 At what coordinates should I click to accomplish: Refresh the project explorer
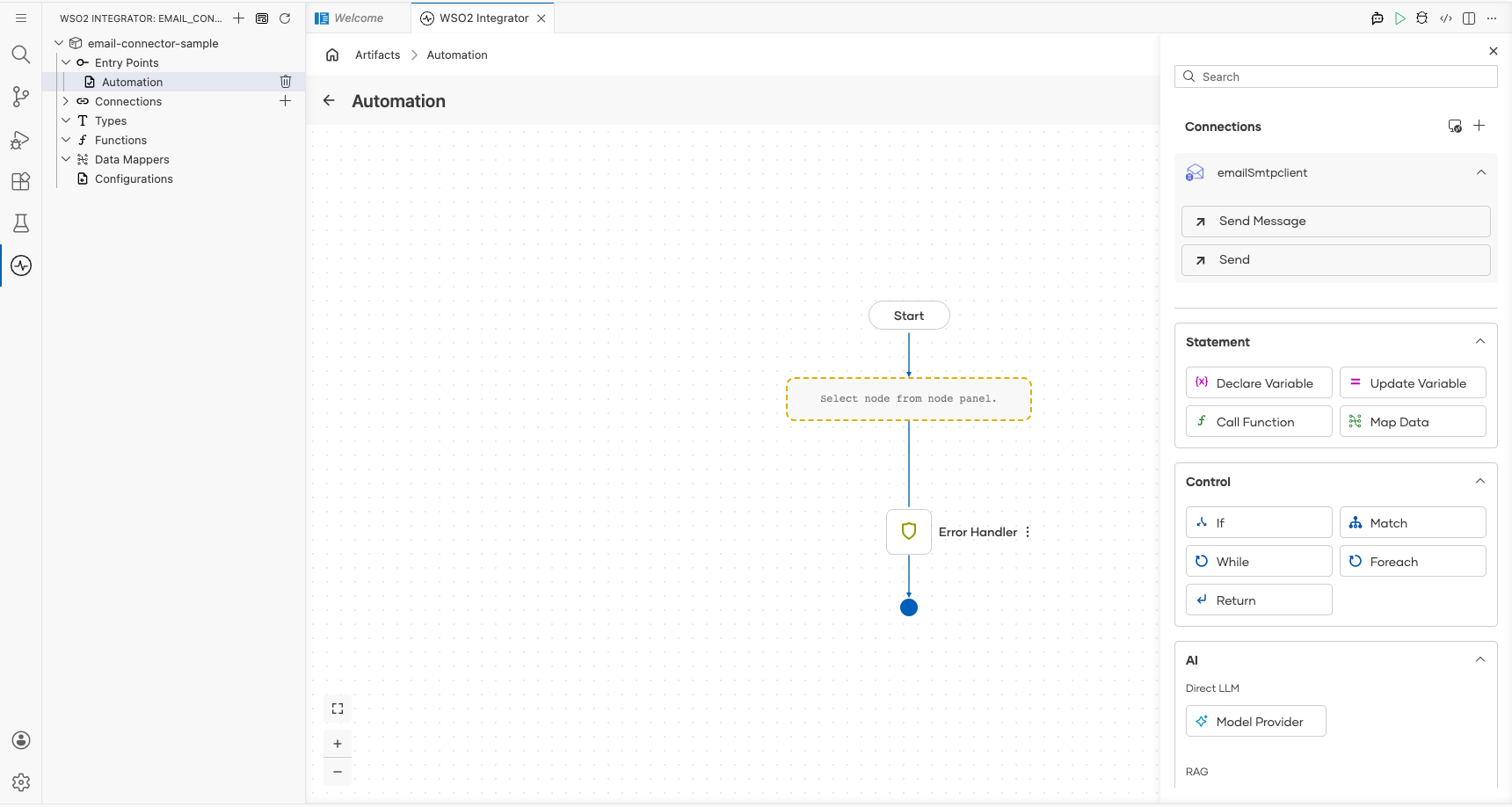click(x=285, y=18)
